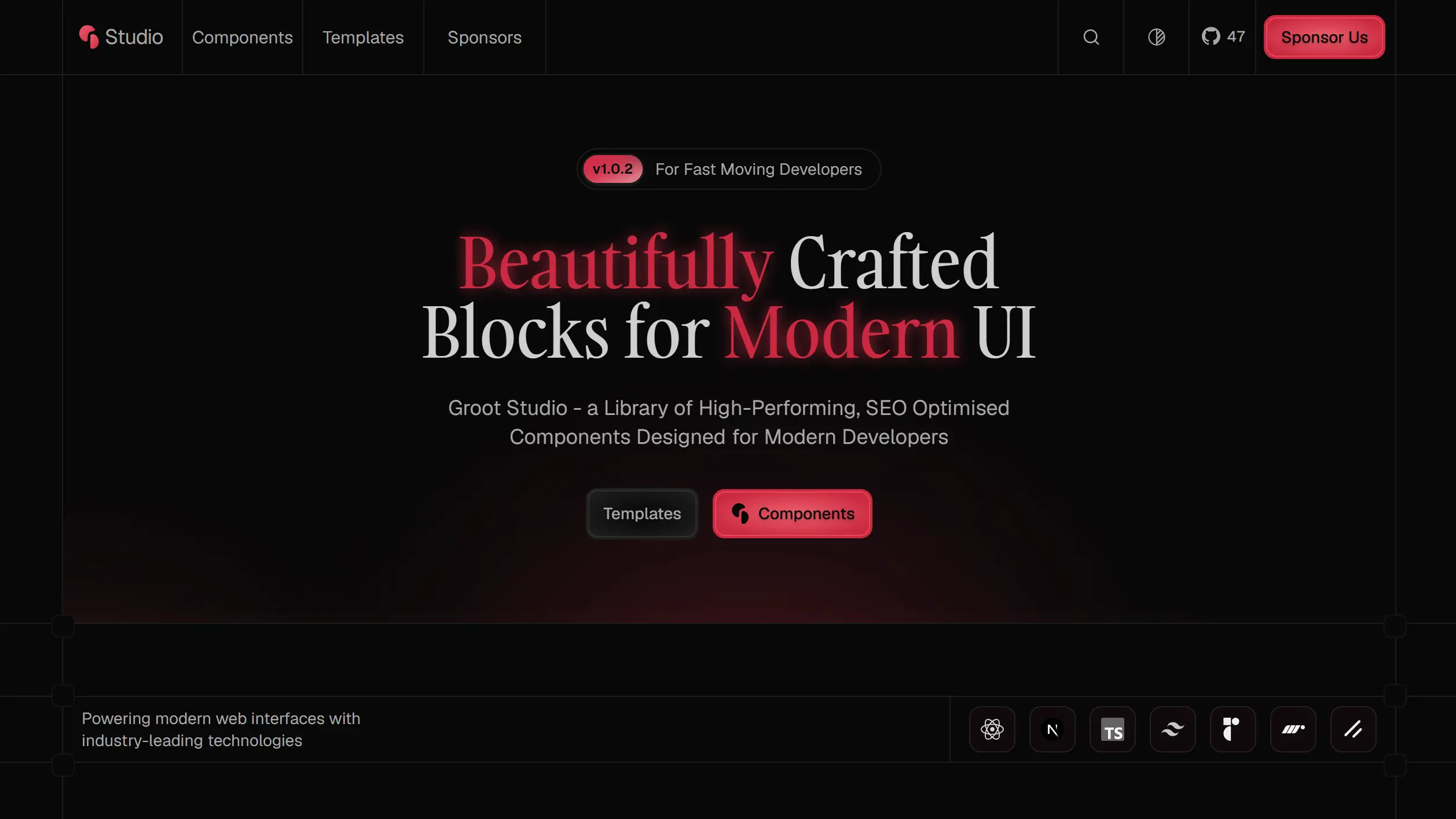Click the v1.0.2 version badge

pyautogui.click(x=613, y=169)
